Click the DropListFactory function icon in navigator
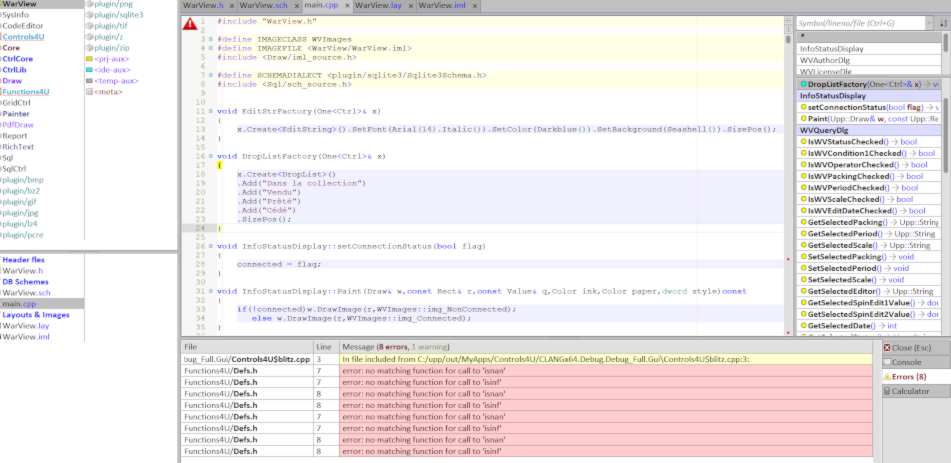The image size is (951, 463). pyautogui.click(x=803, y=85)
